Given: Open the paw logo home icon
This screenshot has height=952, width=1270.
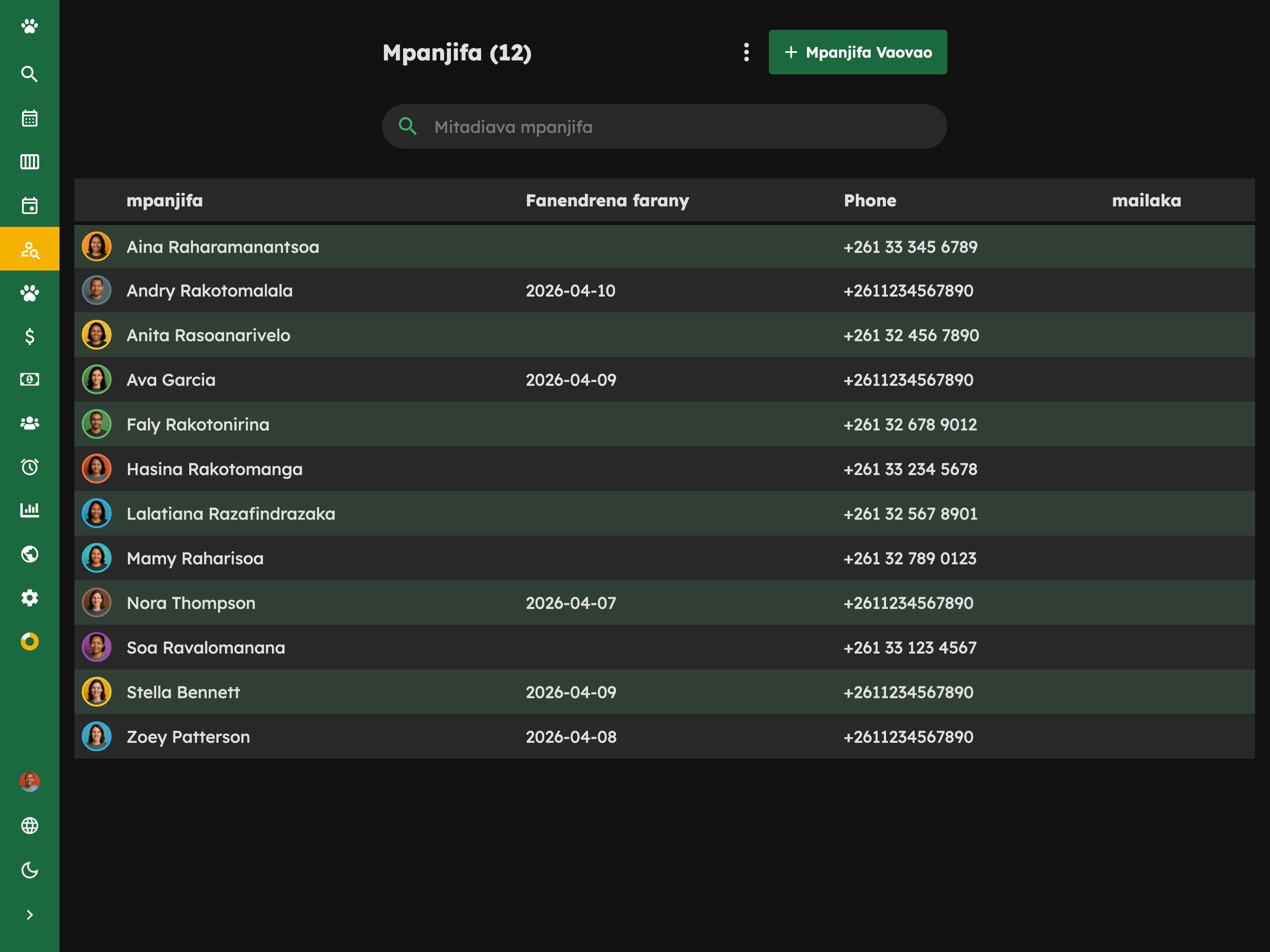Looking at the screenshot, I should point(29,26).
